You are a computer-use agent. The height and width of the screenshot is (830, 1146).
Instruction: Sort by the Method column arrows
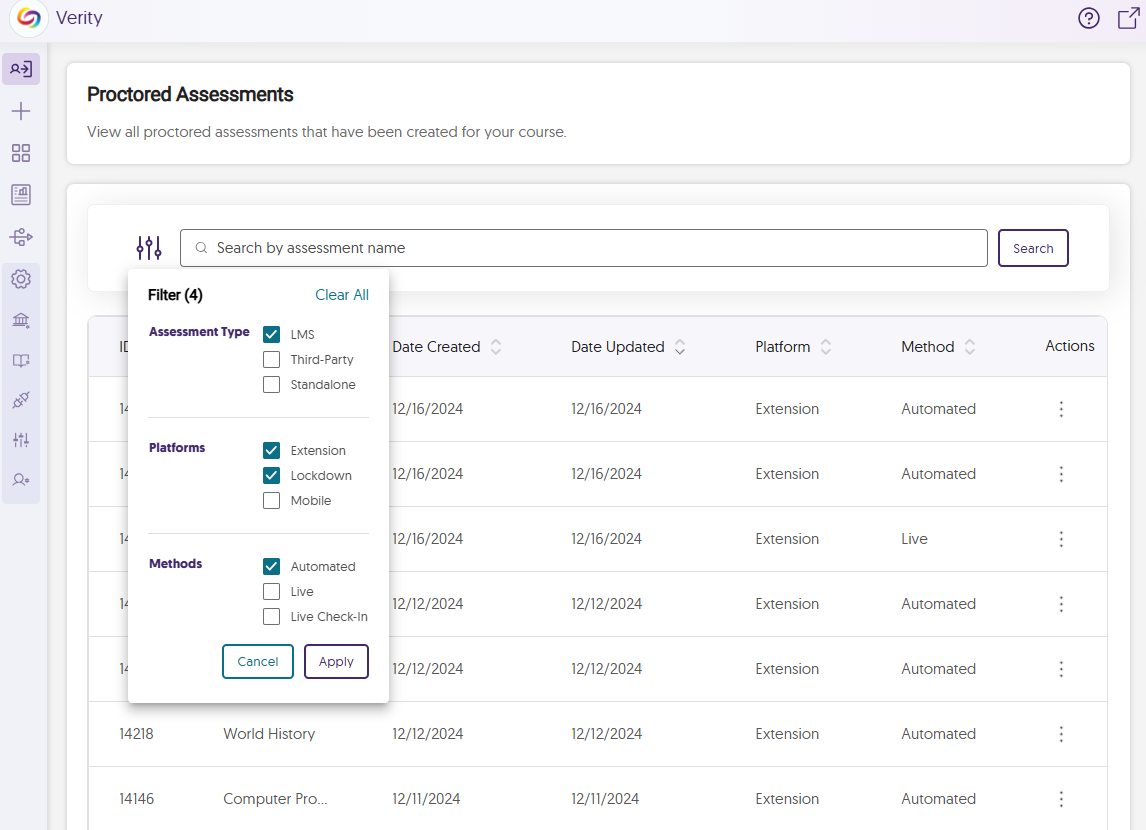pos(970,347)
